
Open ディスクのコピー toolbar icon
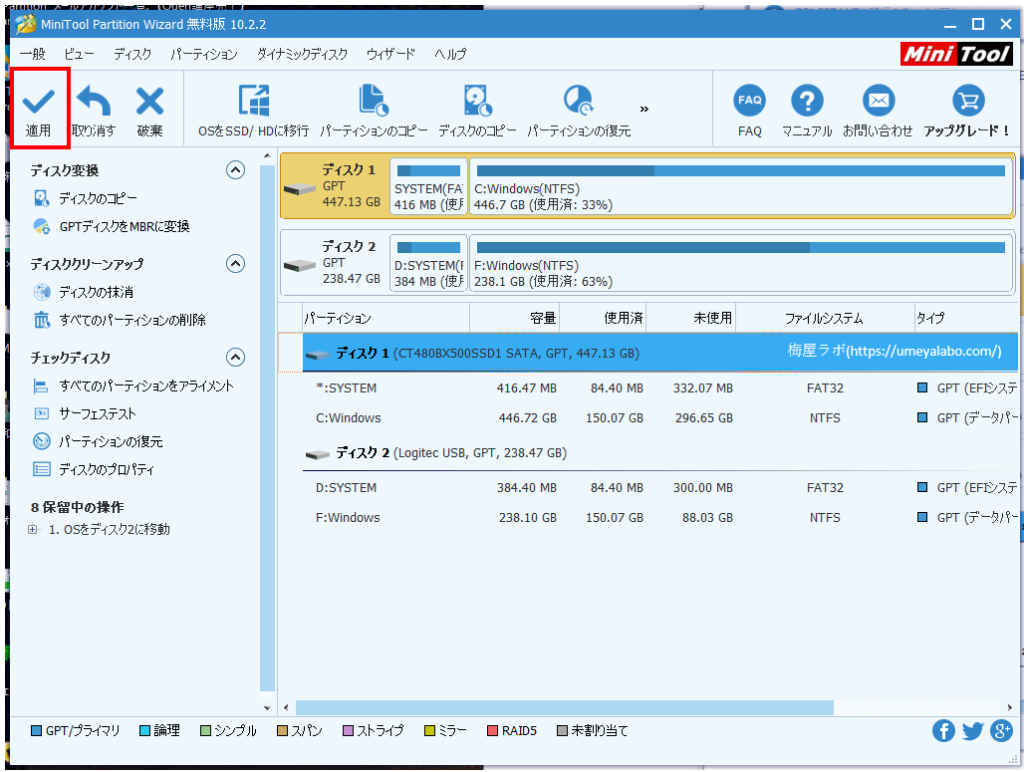click(x=477, y=101)
